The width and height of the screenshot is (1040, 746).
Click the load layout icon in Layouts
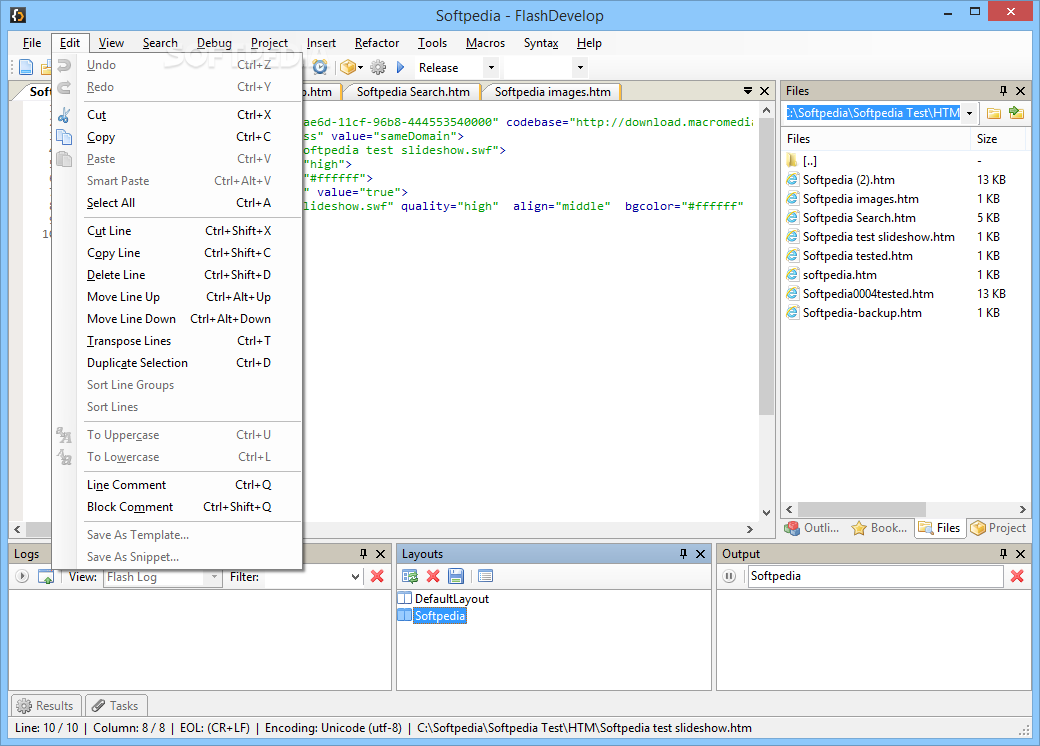tap(410, 576)
